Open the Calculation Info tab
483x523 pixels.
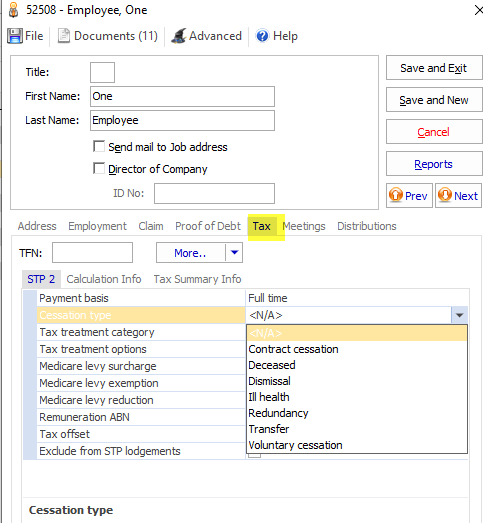pos(104,279)
